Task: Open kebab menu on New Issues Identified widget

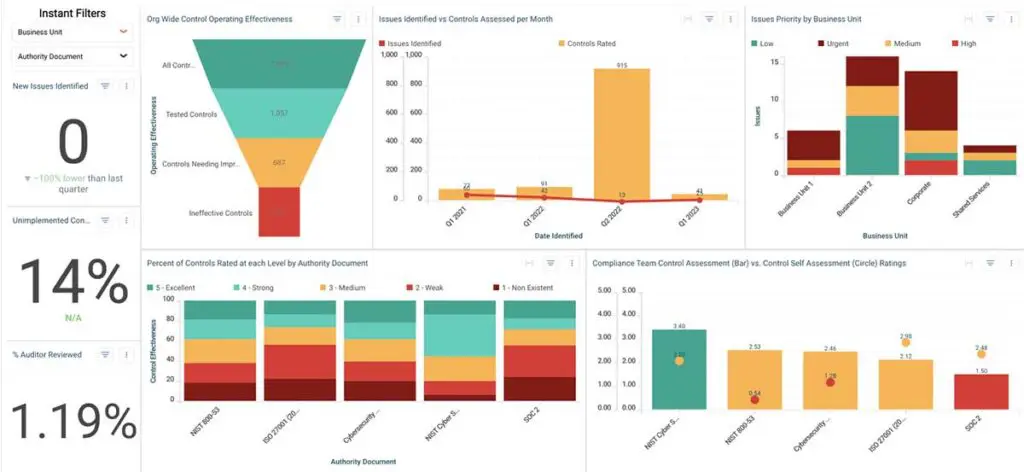Action: point(126,87)
